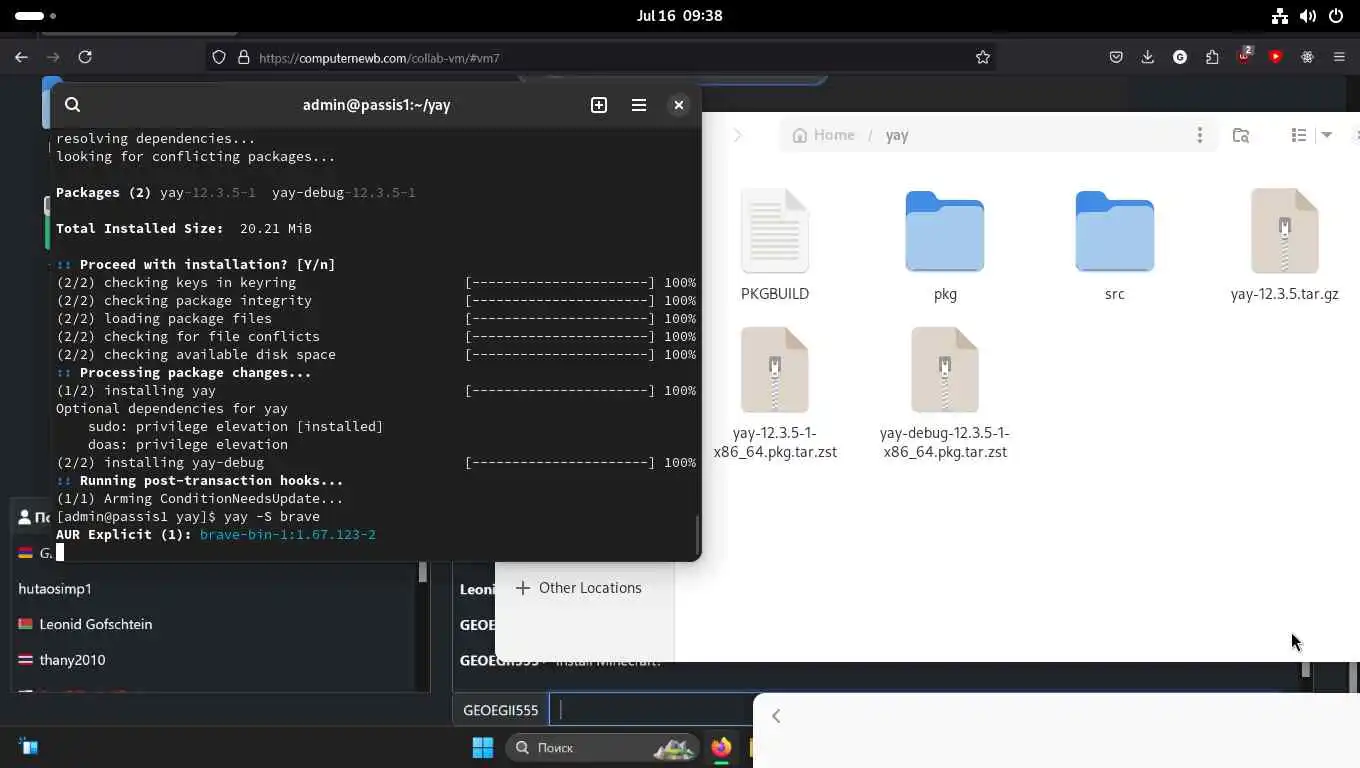Click the user list scrollbar thumb
The image size is (1360, 768).
point(422,572)
